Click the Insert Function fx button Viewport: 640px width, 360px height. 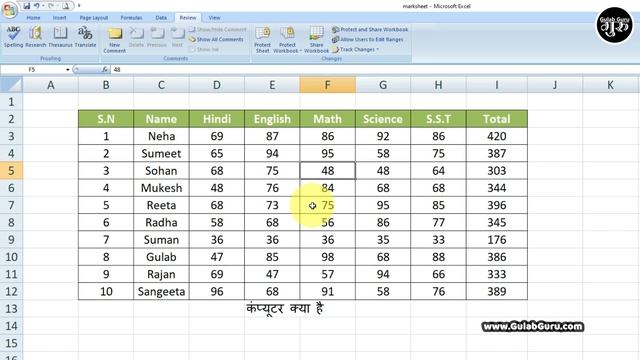[x=104, y=70]
